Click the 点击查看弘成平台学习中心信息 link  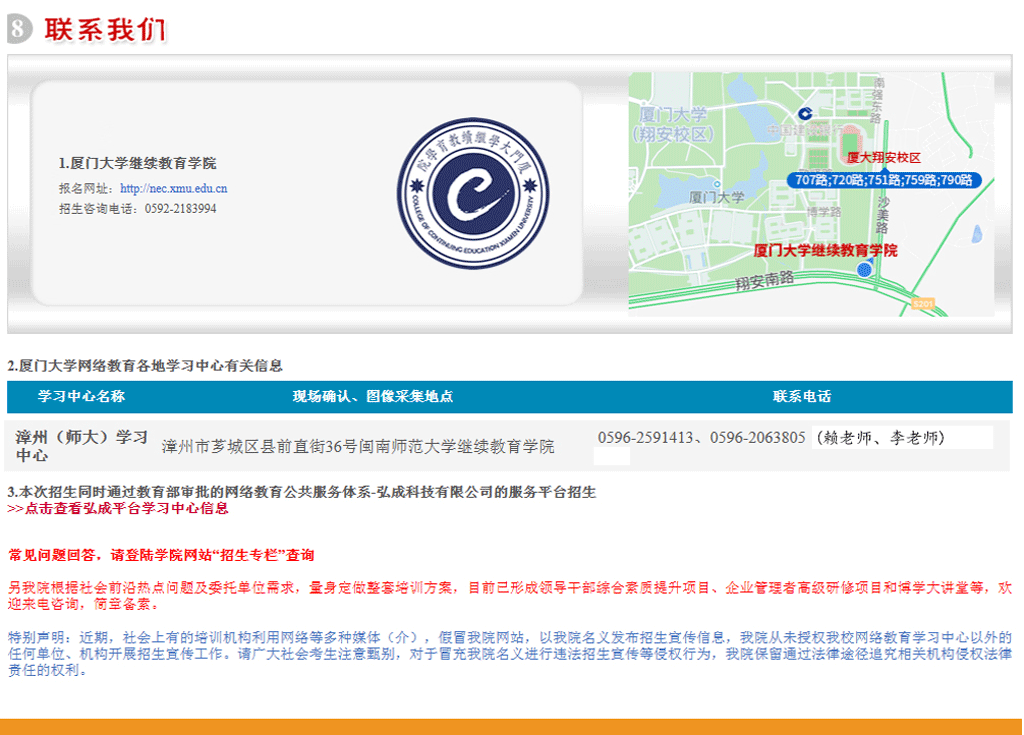coord(118,508)
